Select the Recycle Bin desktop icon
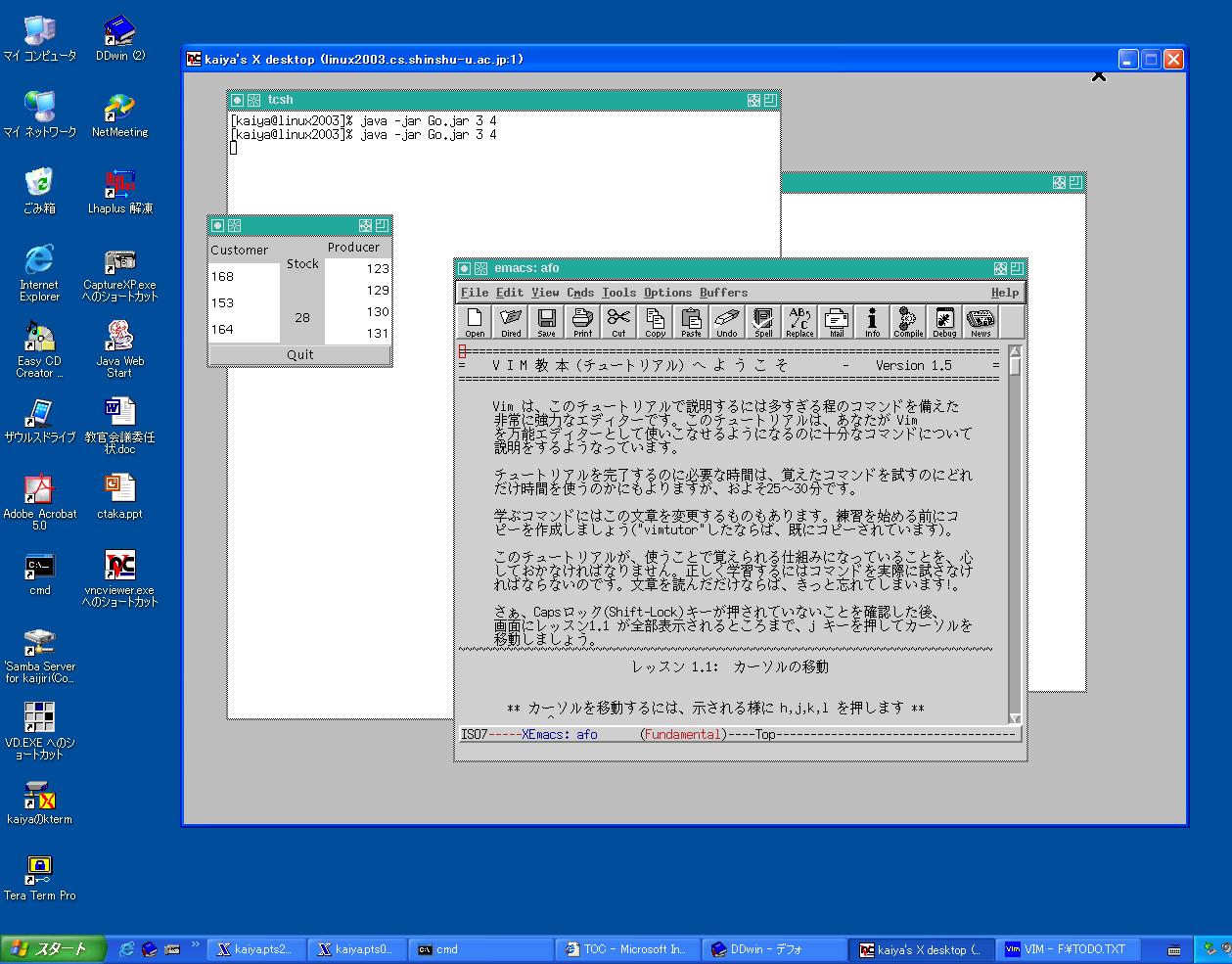This screenshot has height=964, width=1232. (39, 191)
